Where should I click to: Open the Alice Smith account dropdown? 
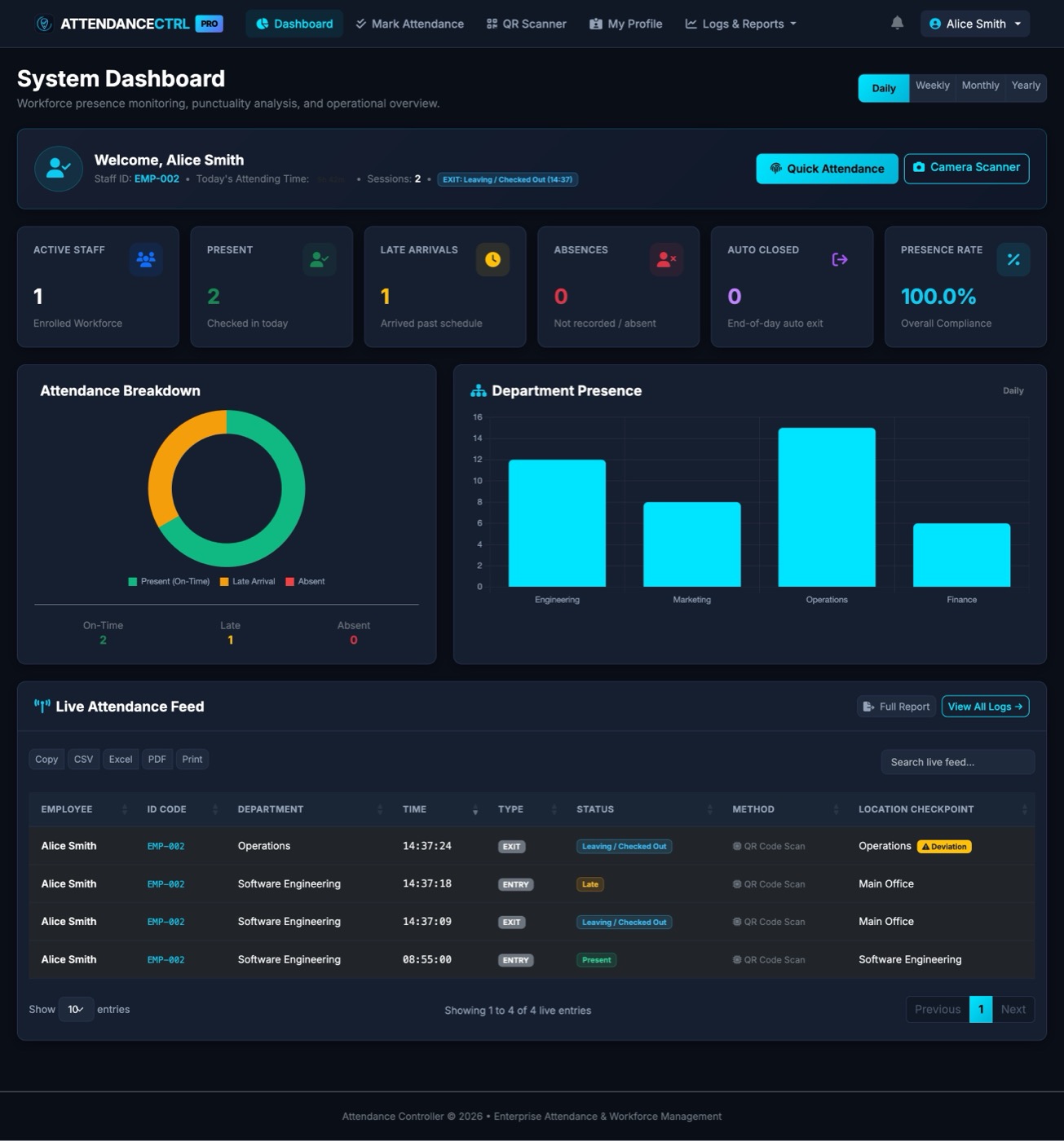click(x=975, y=24)
